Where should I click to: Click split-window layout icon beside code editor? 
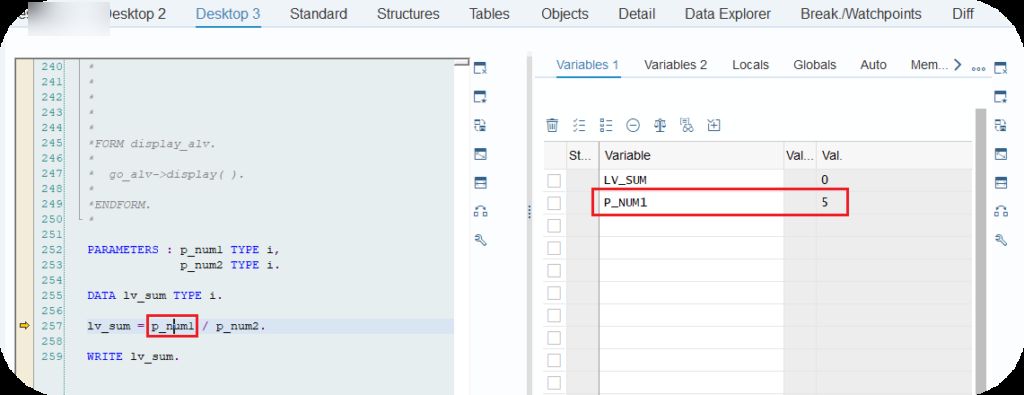[x=480, y=182]
